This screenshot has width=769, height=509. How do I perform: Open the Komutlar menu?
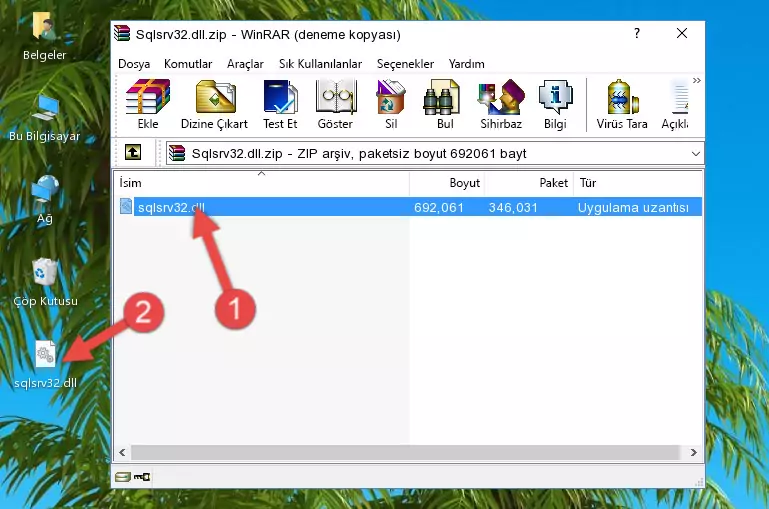click(x=188, y=64)
